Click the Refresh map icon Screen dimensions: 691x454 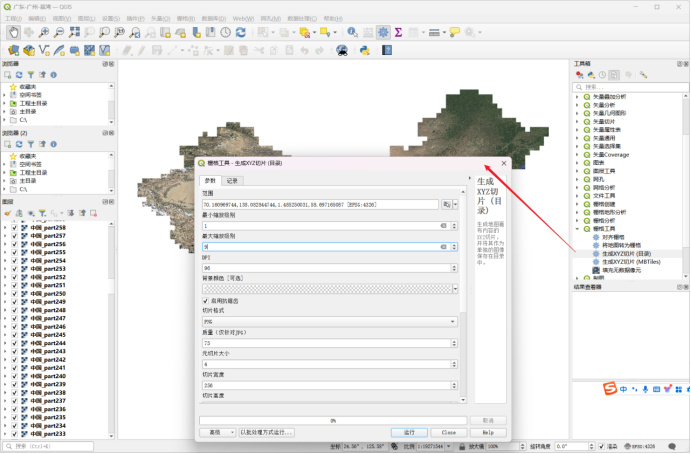tap(241, 32)
